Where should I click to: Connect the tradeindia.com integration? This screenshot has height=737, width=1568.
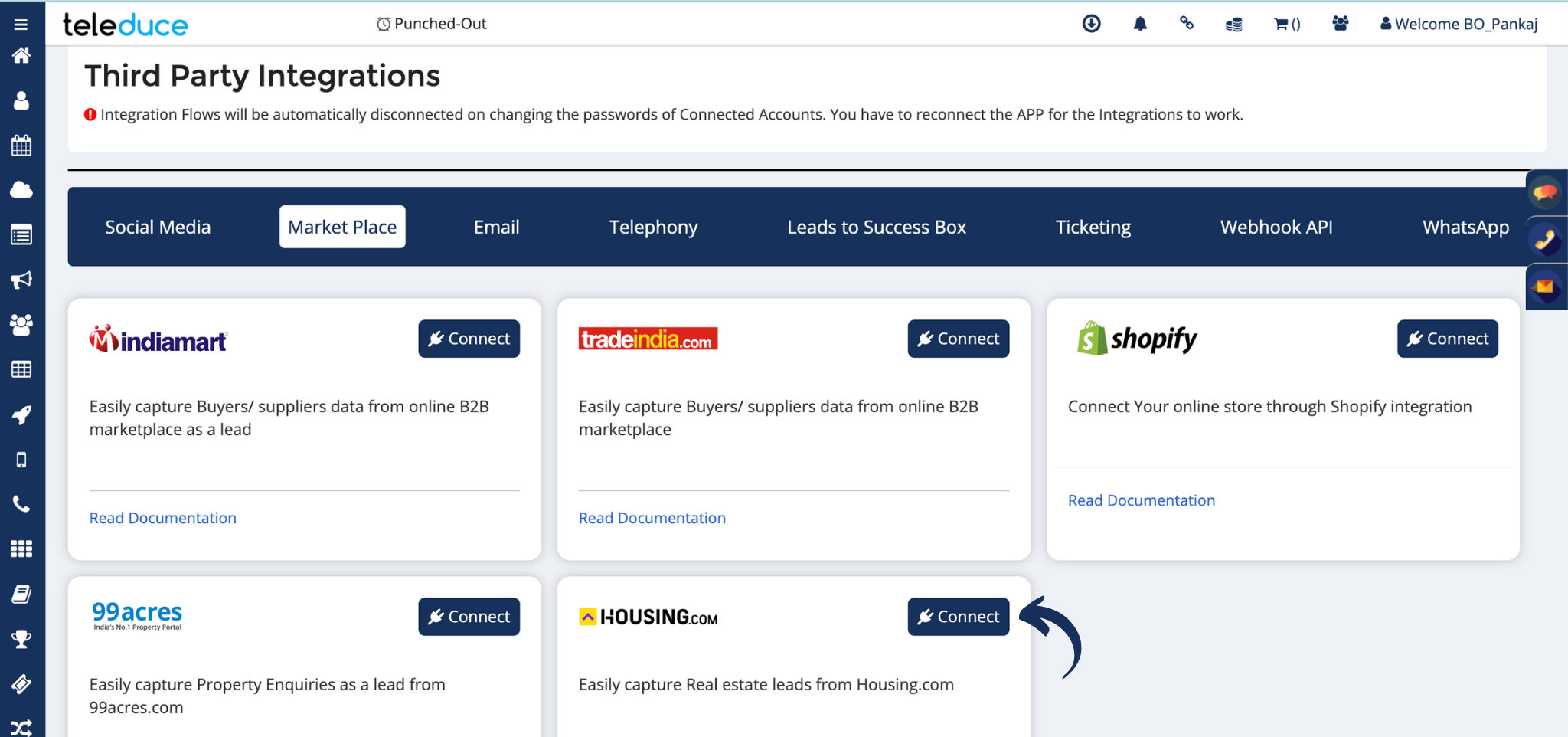click(x=959, y=339)
